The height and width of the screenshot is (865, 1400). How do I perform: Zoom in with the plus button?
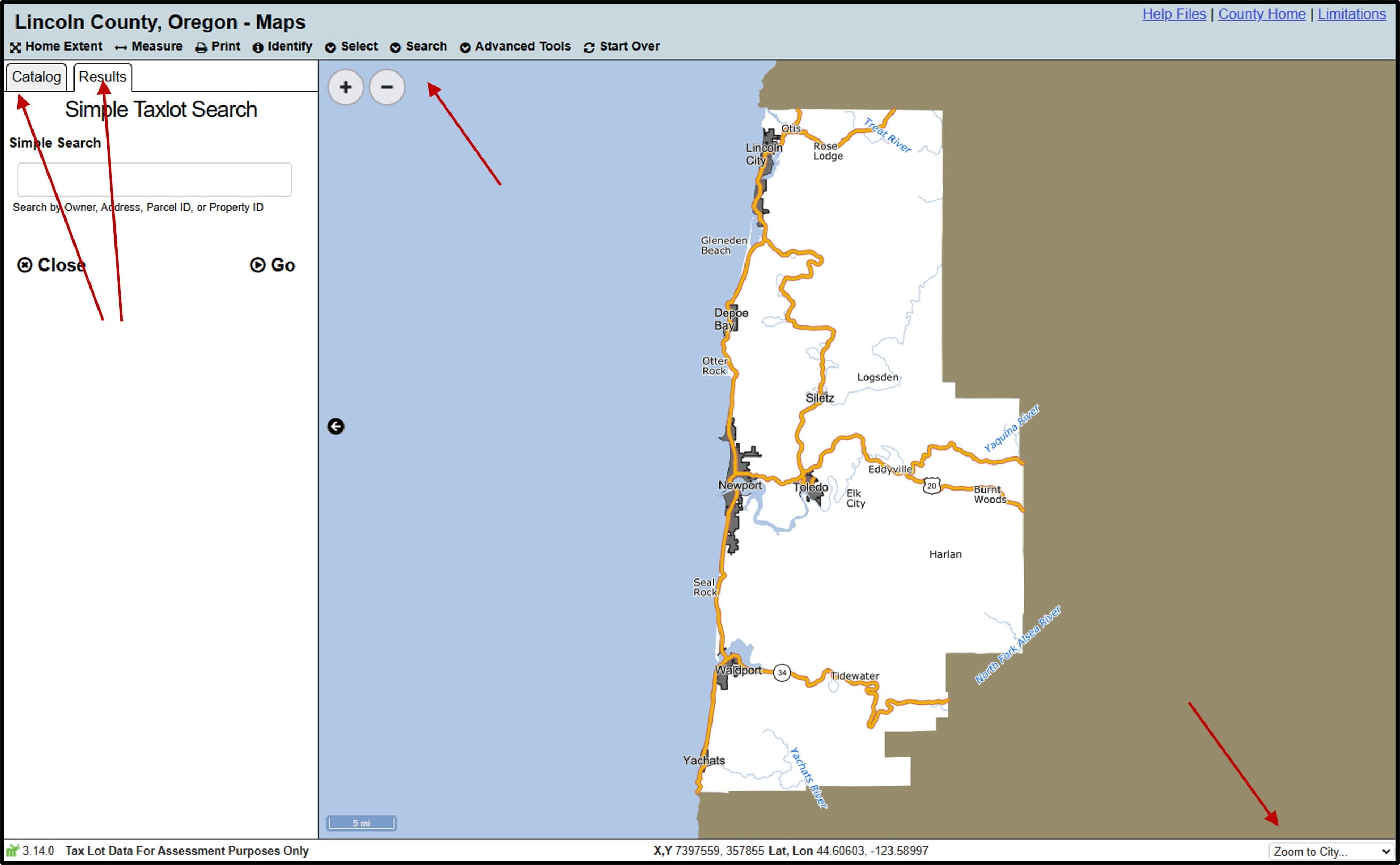(x=346, y=87)
